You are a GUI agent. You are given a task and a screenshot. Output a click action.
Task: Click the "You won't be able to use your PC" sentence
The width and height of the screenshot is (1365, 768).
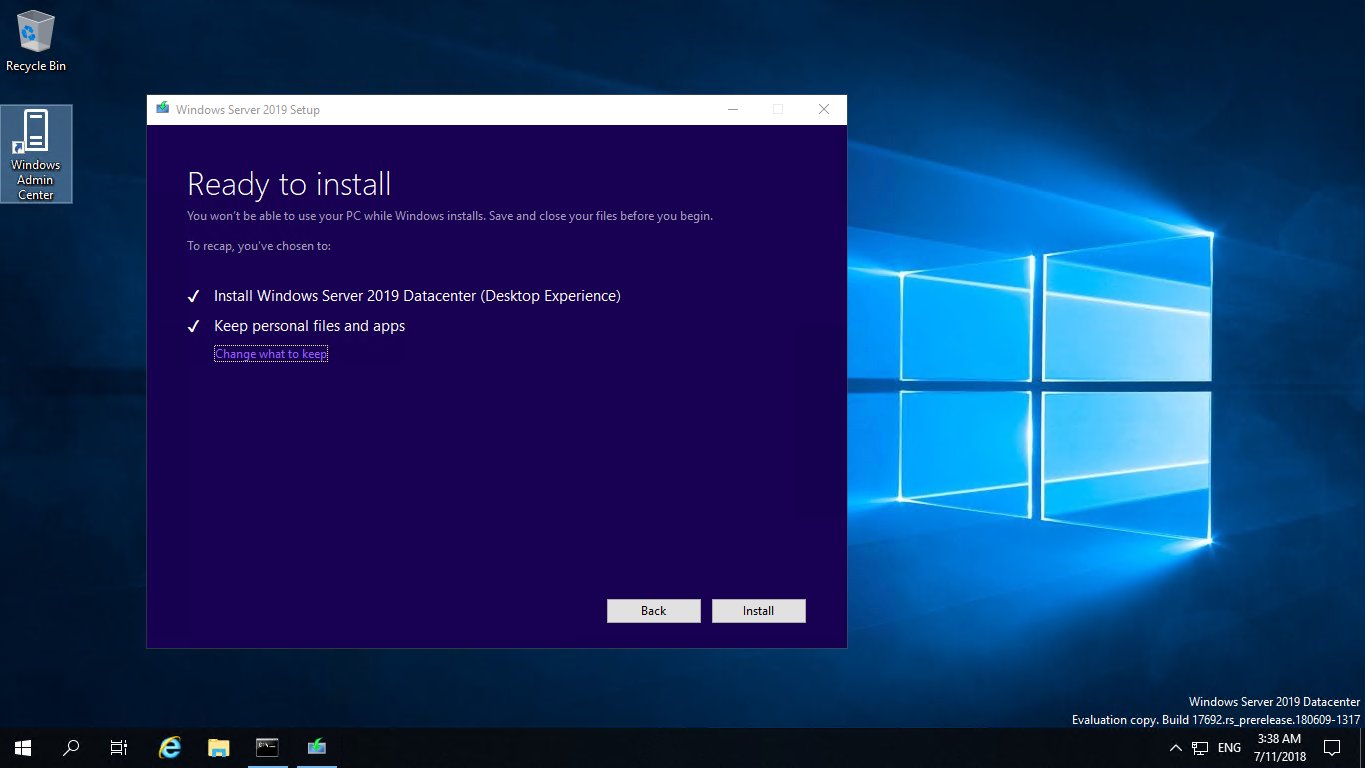[x=450, y=216]
